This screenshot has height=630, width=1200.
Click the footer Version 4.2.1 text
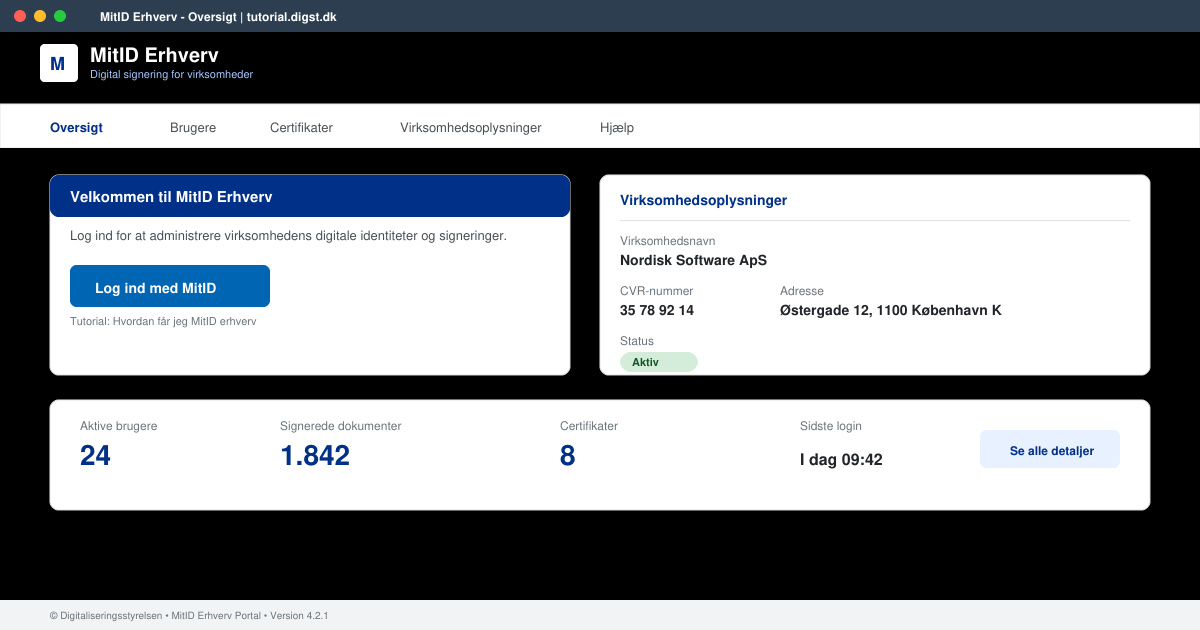(299, 616)
